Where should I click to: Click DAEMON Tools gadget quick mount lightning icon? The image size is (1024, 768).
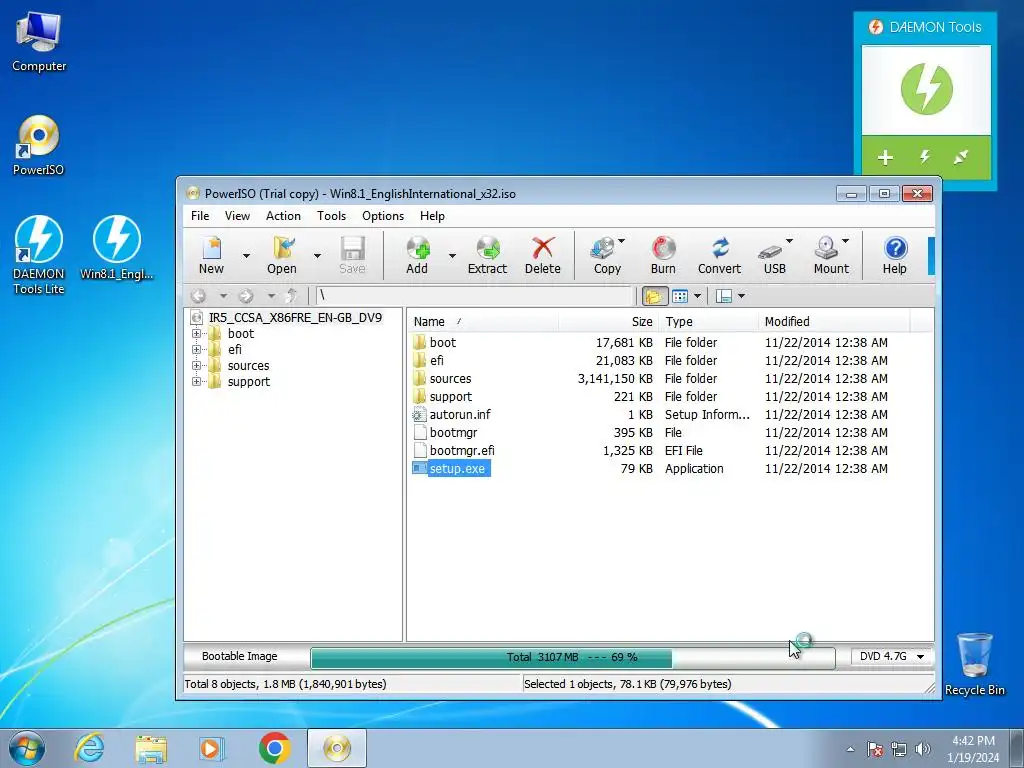pos(925,157)
